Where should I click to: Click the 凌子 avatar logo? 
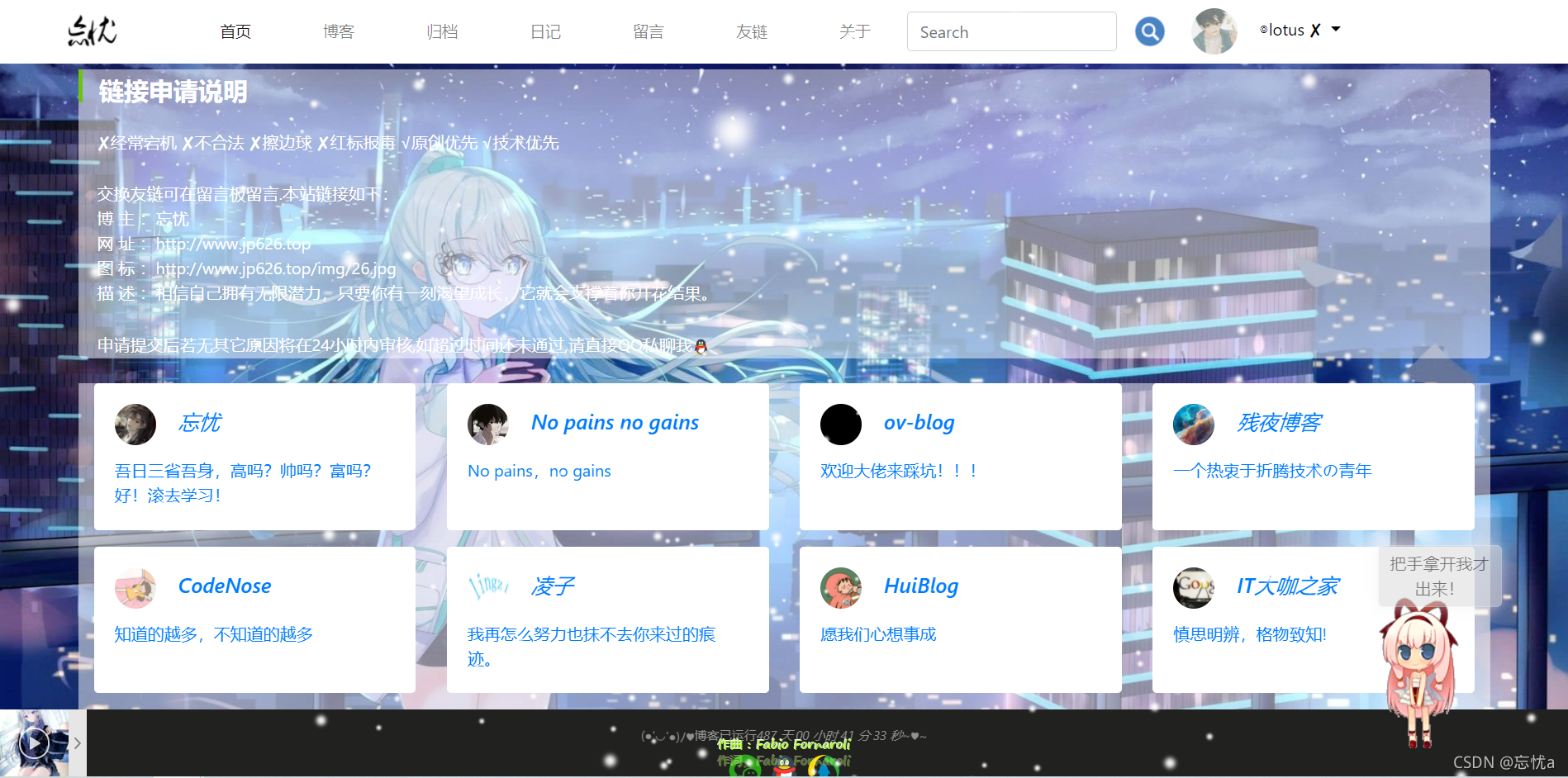pyautogui.click(x=488, y=588)
